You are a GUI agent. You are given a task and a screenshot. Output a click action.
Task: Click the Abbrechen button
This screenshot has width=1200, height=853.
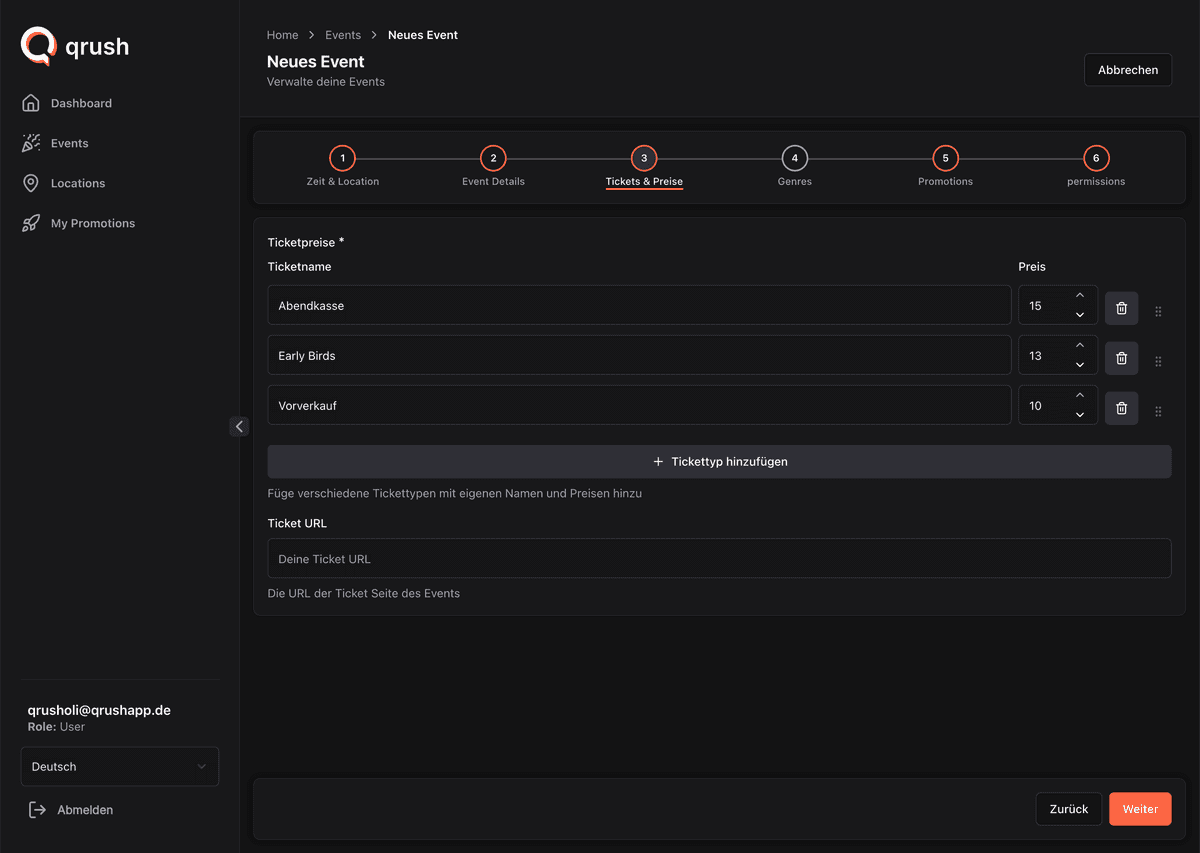point(1128,70)
